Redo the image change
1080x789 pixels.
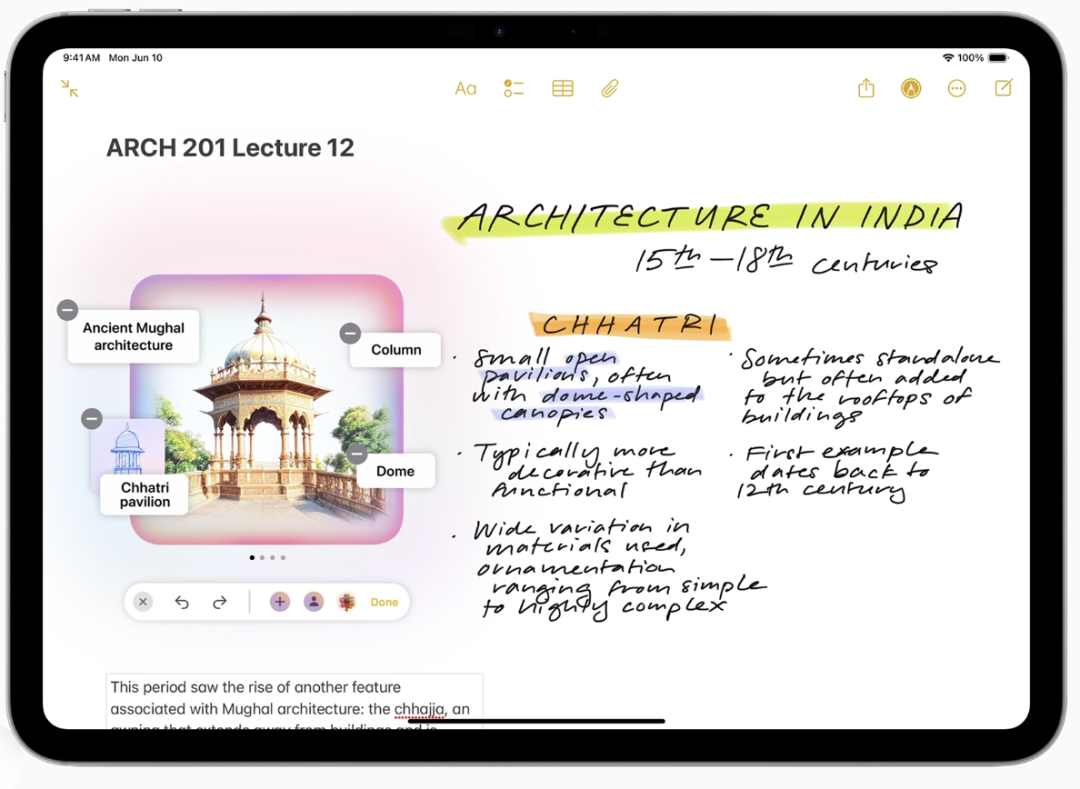coord(220,602)
